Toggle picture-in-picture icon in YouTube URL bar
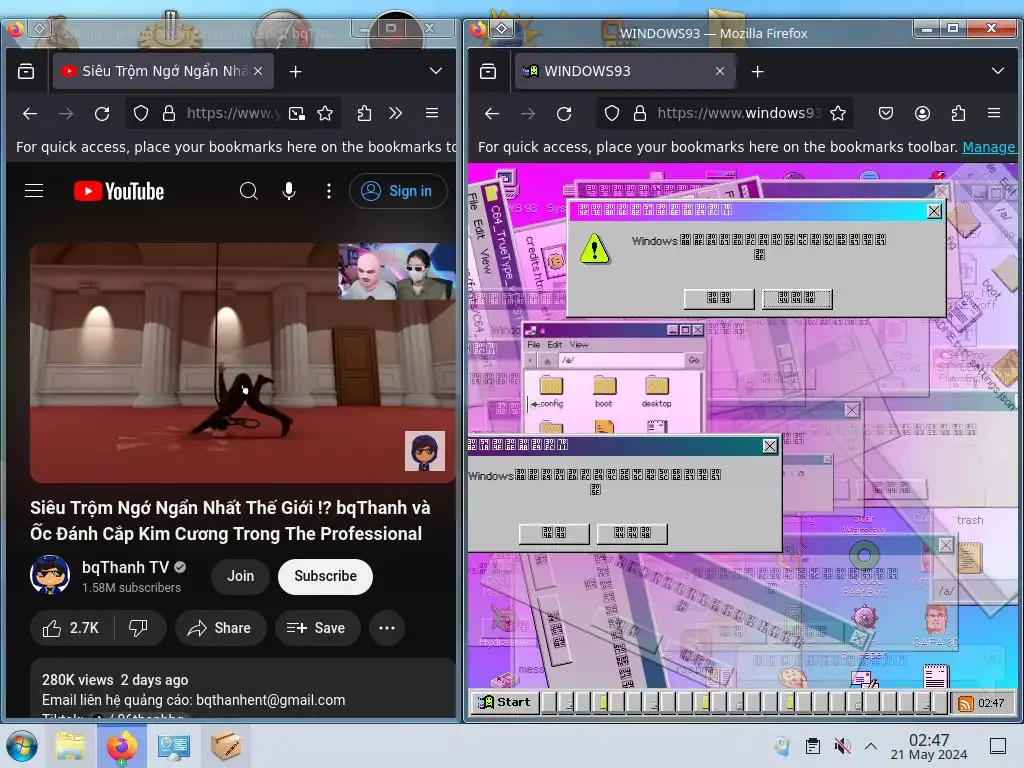This screenshot has width=1024, height=768. click(x=297, y=114)
